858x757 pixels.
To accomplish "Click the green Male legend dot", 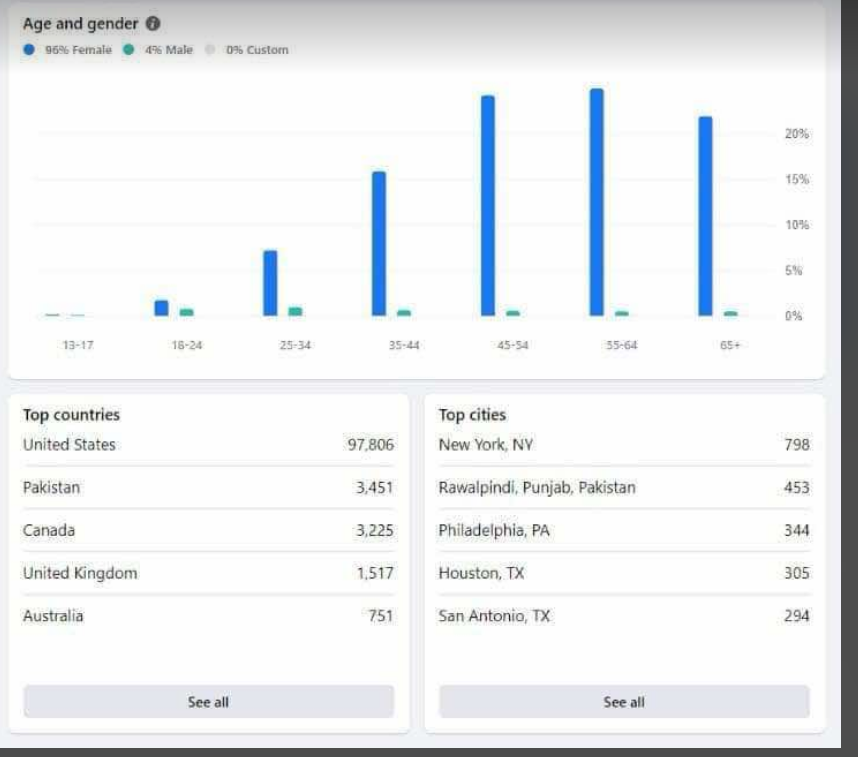I will [x=129, y=50].
